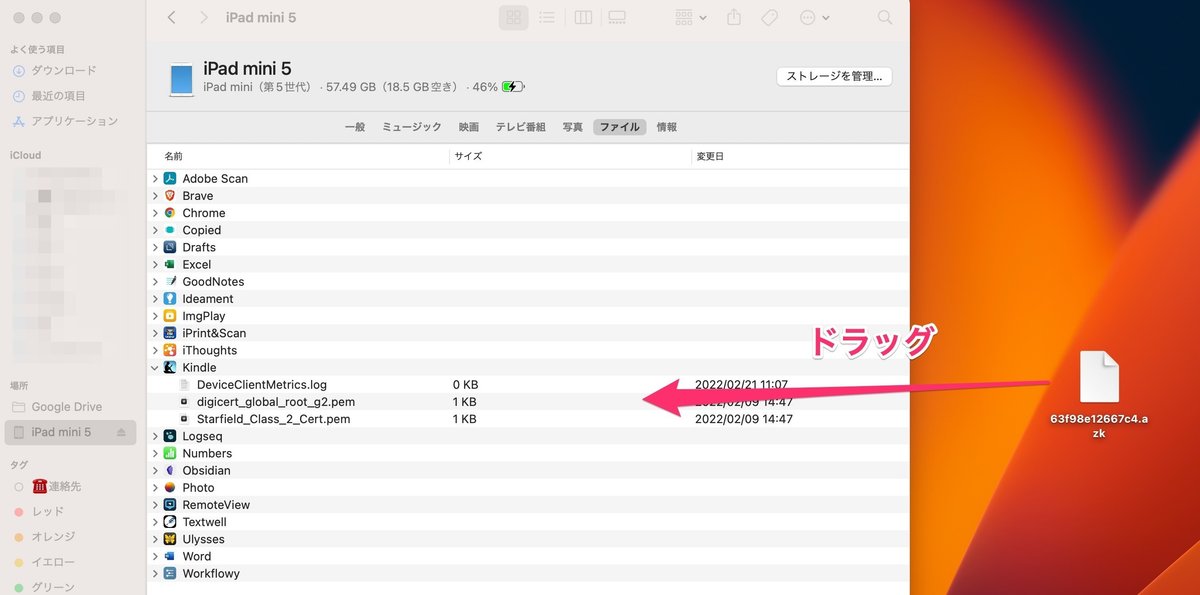
Task: Click the ストレージを管理 button
Action: (x=834, y=77)
